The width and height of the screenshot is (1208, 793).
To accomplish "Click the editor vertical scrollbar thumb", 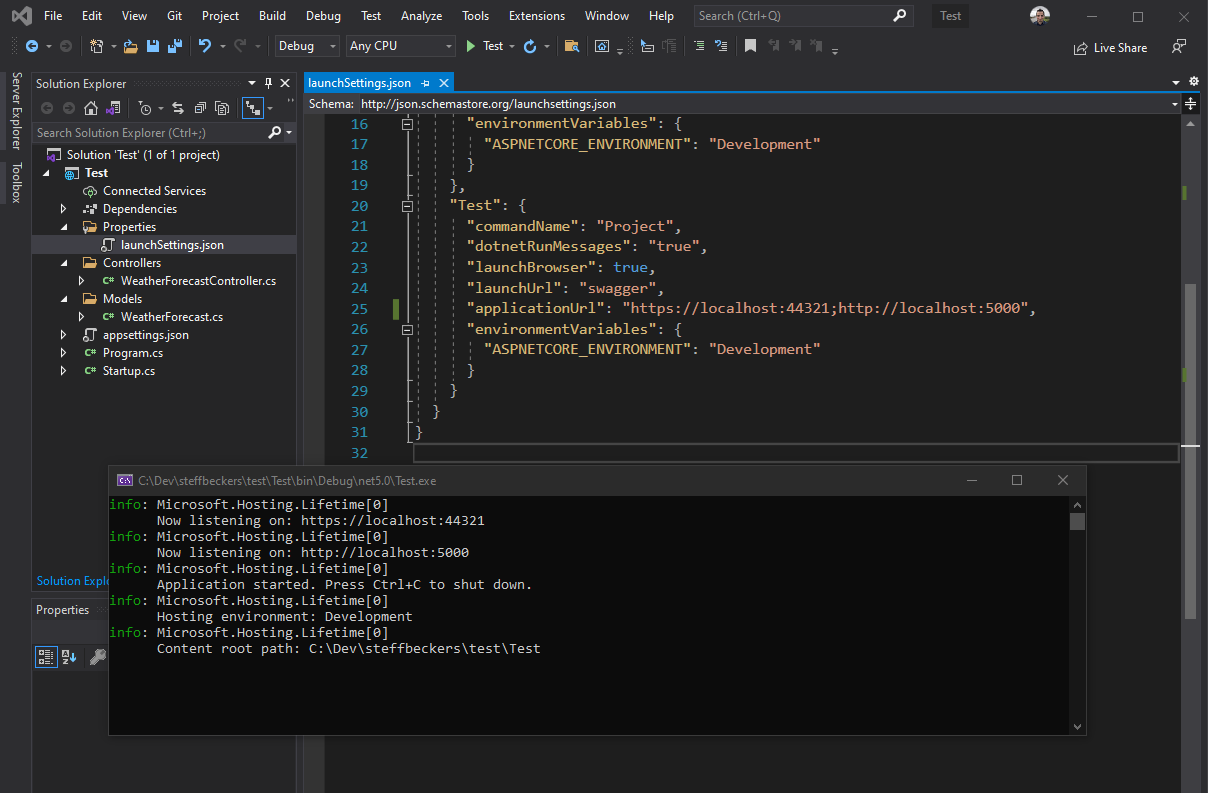I will click(1190, 451).
